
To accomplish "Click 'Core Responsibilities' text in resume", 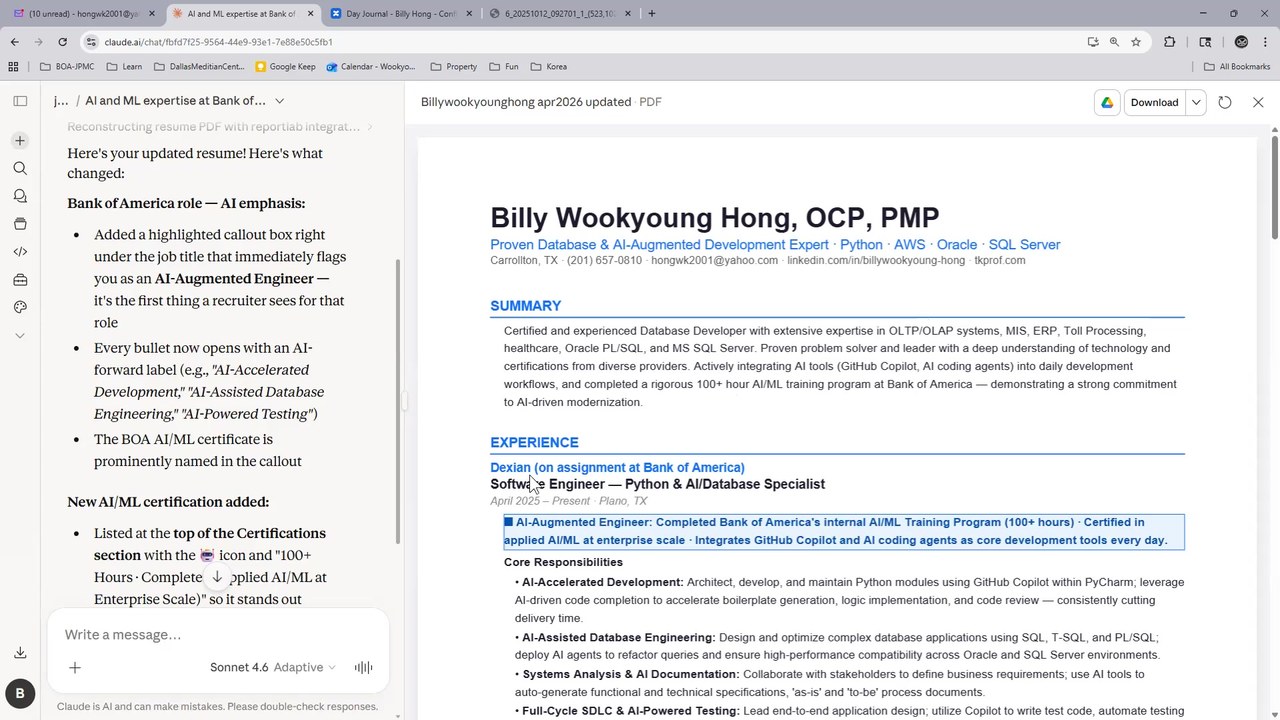I will (x=563, y=562).
